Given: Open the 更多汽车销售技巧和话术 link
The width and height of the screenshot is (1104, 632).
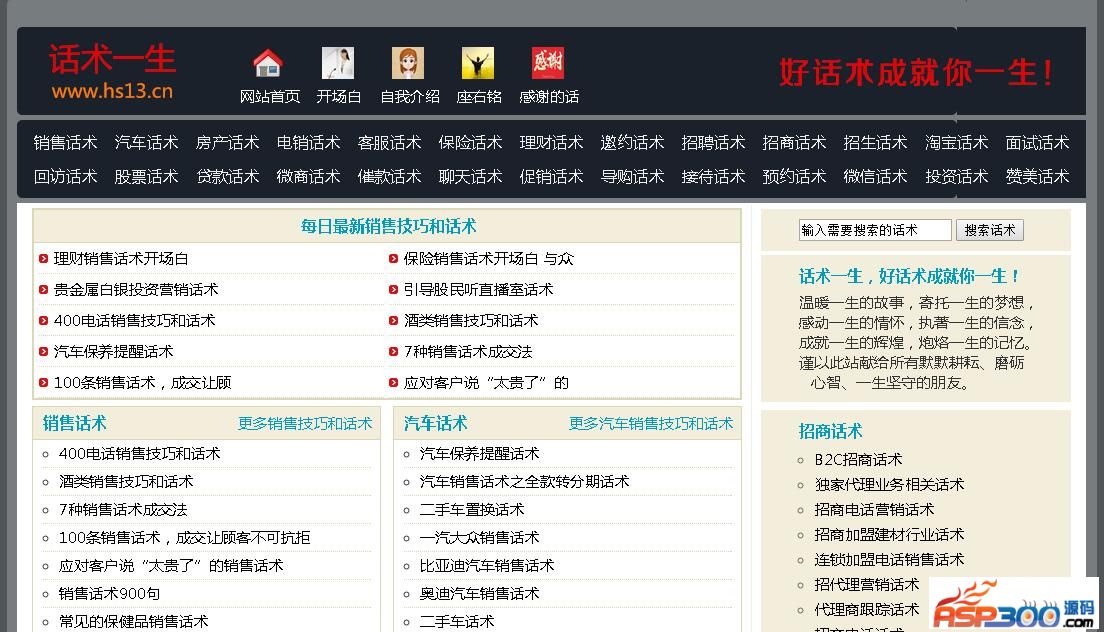Looking at the screenshot, I should (x=650, y=424).
